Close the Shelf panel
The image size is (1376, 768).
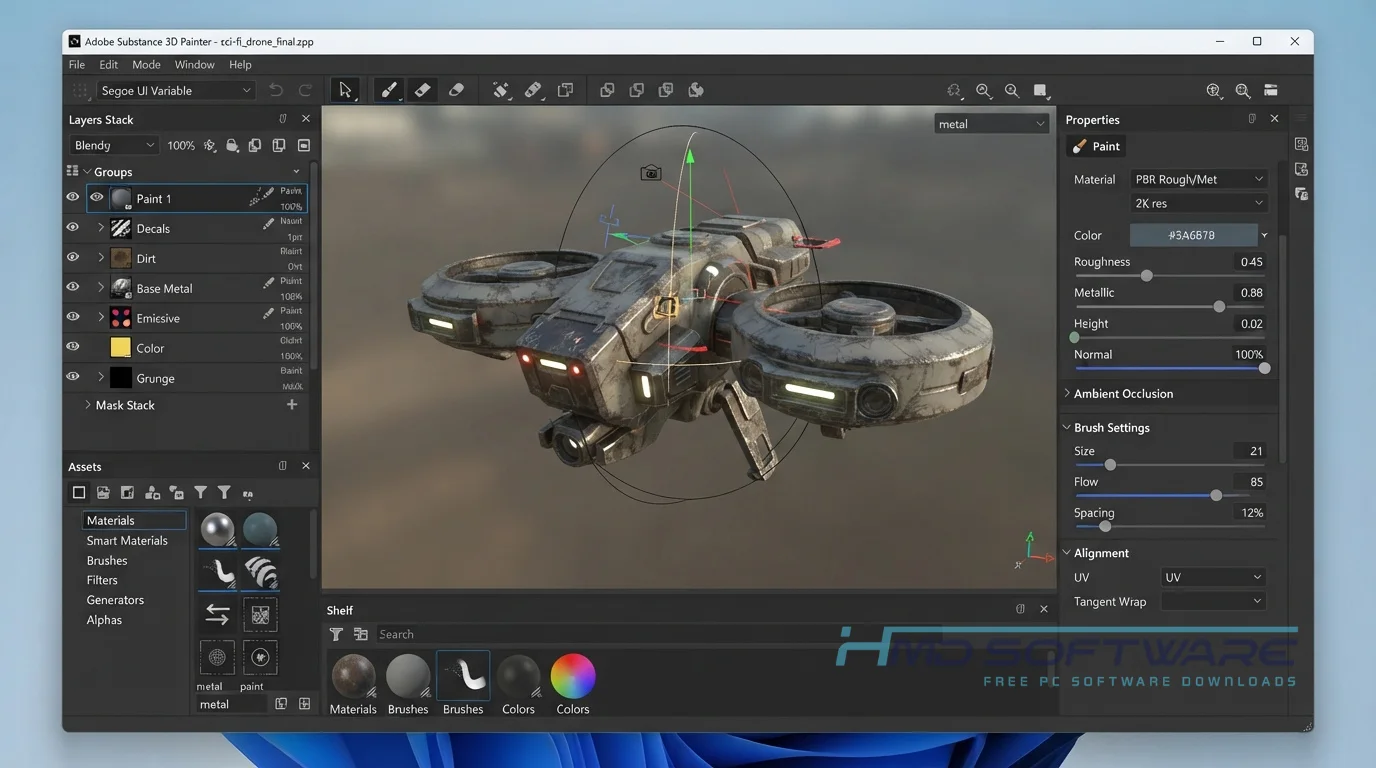pyautogui.click(x=1044, y=609)
